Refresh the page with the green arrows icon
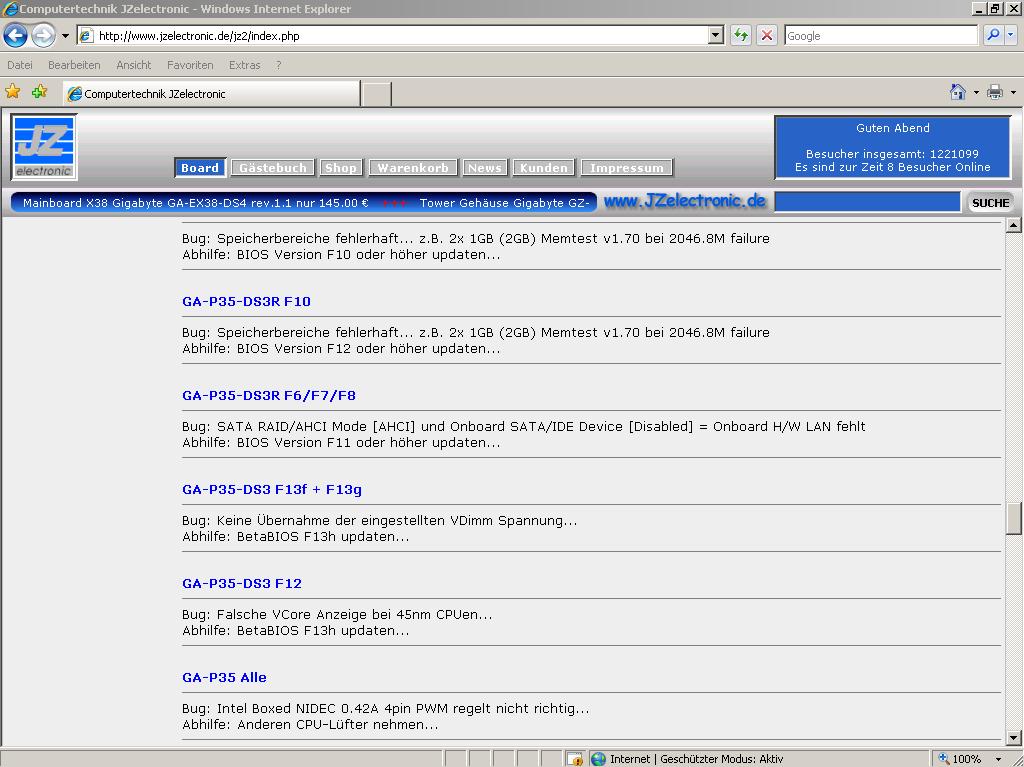The height and width of the screenshot is (767, 1024). [741, 35]
